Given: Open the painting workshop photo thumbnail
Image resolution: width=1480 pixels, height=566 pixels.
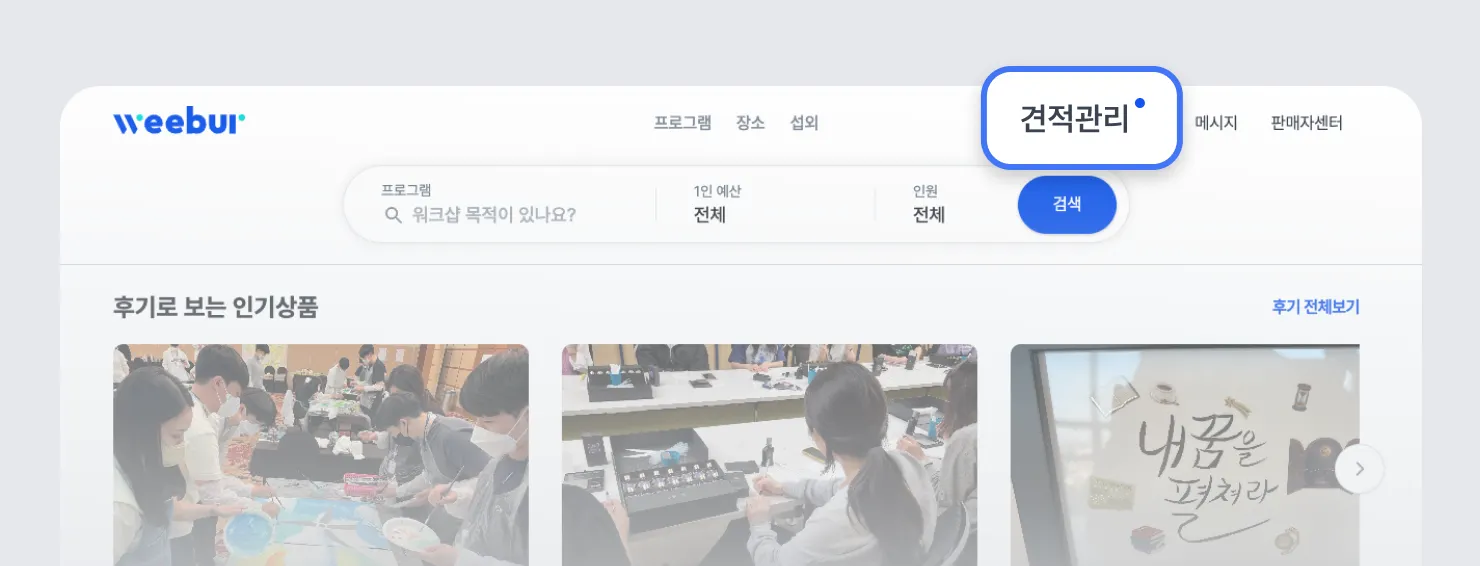Looking at the screenshot, I should 321,455.
